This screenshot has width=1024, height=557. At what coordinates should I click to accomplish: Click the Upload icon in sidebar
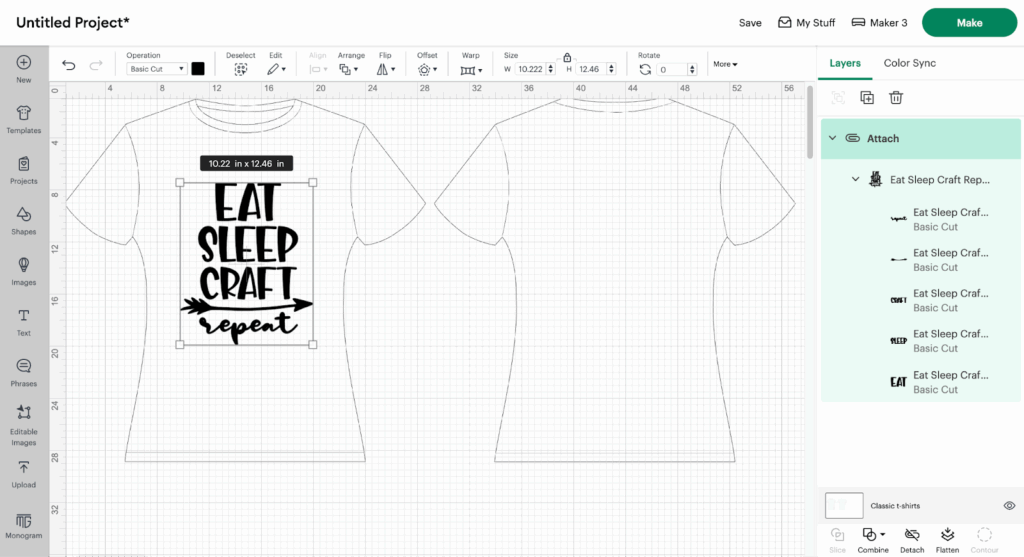tap(23, 473)
